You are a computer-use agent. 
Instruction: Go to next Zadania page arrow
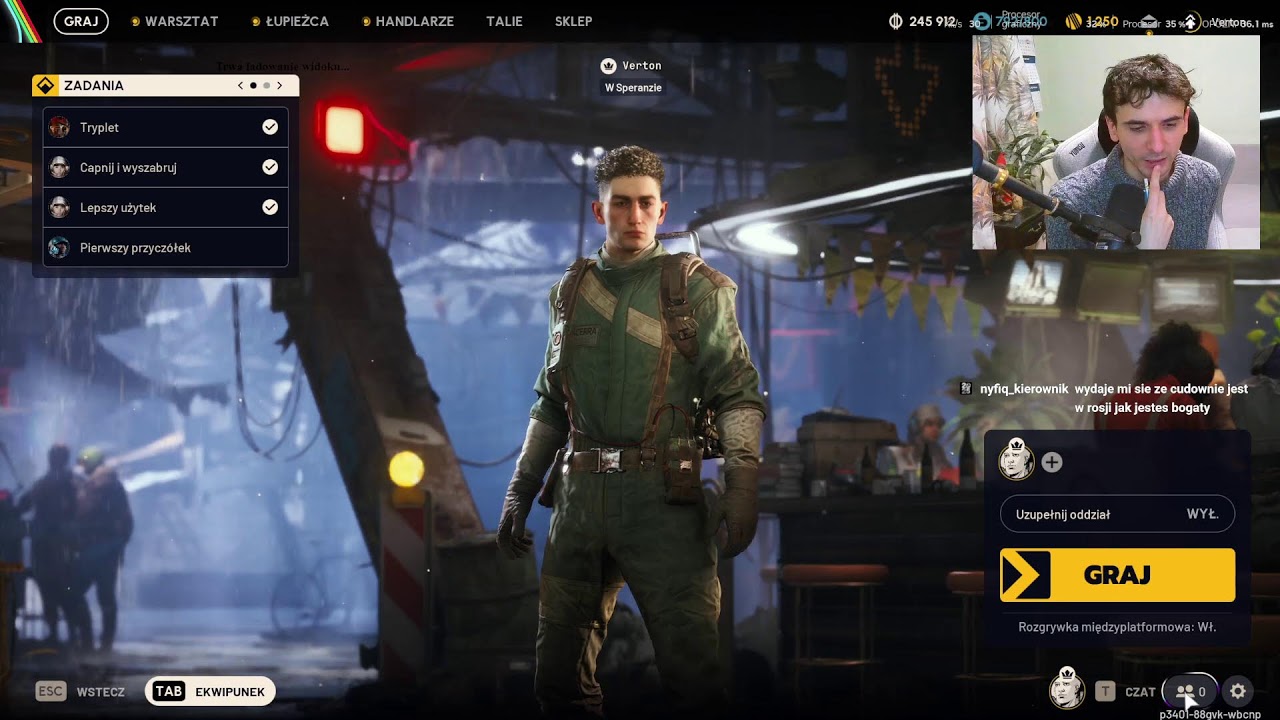click(280, 86)
